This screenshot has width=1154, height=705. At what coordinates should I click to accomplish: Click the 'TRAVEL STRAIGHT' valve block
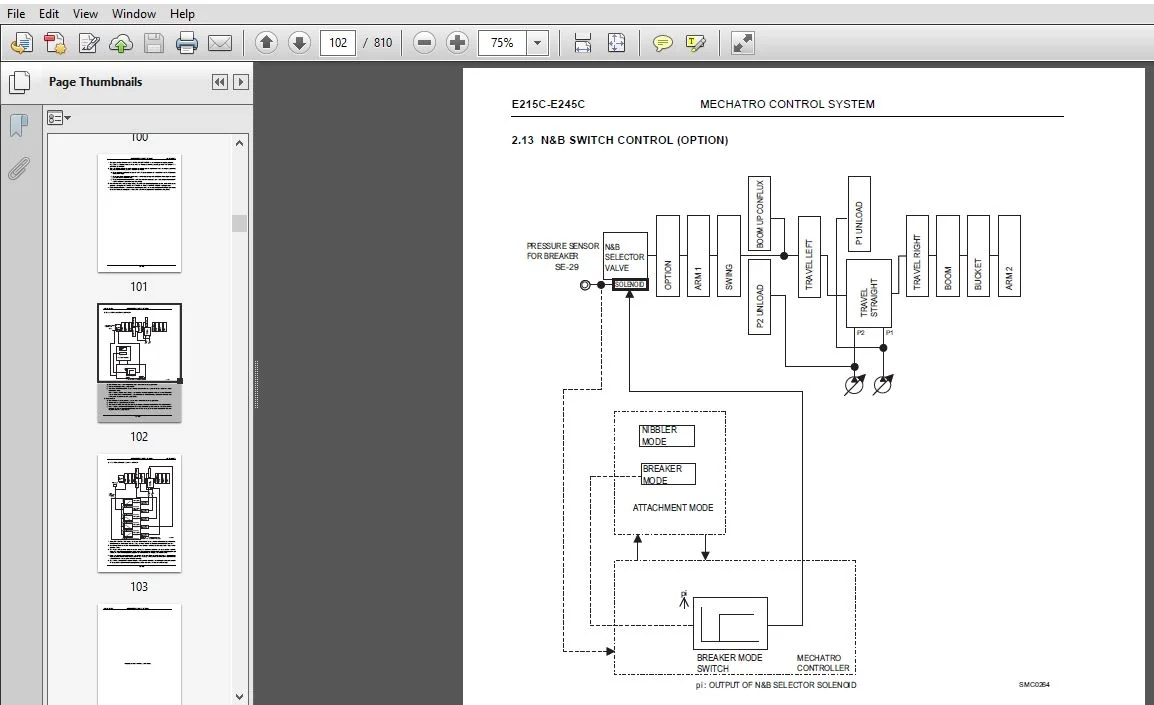coord(868,293)
